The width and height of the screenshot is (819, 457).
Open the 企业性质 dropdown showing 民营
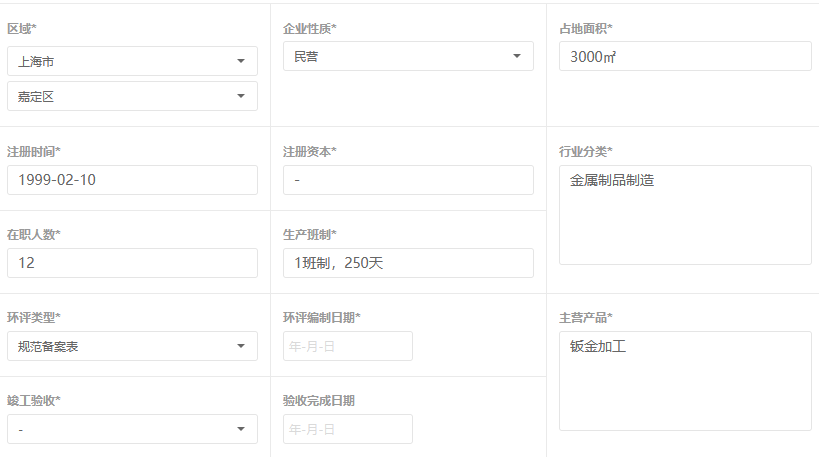tap(408, 56)
